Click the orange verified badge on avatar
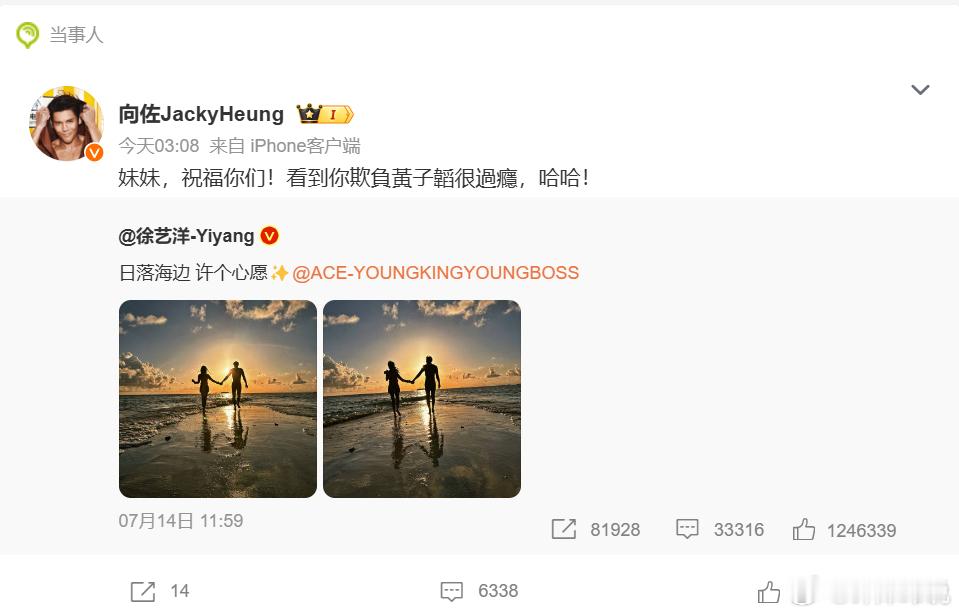The width and height of the screenshot is (959, 615). (x=94, y=152)
